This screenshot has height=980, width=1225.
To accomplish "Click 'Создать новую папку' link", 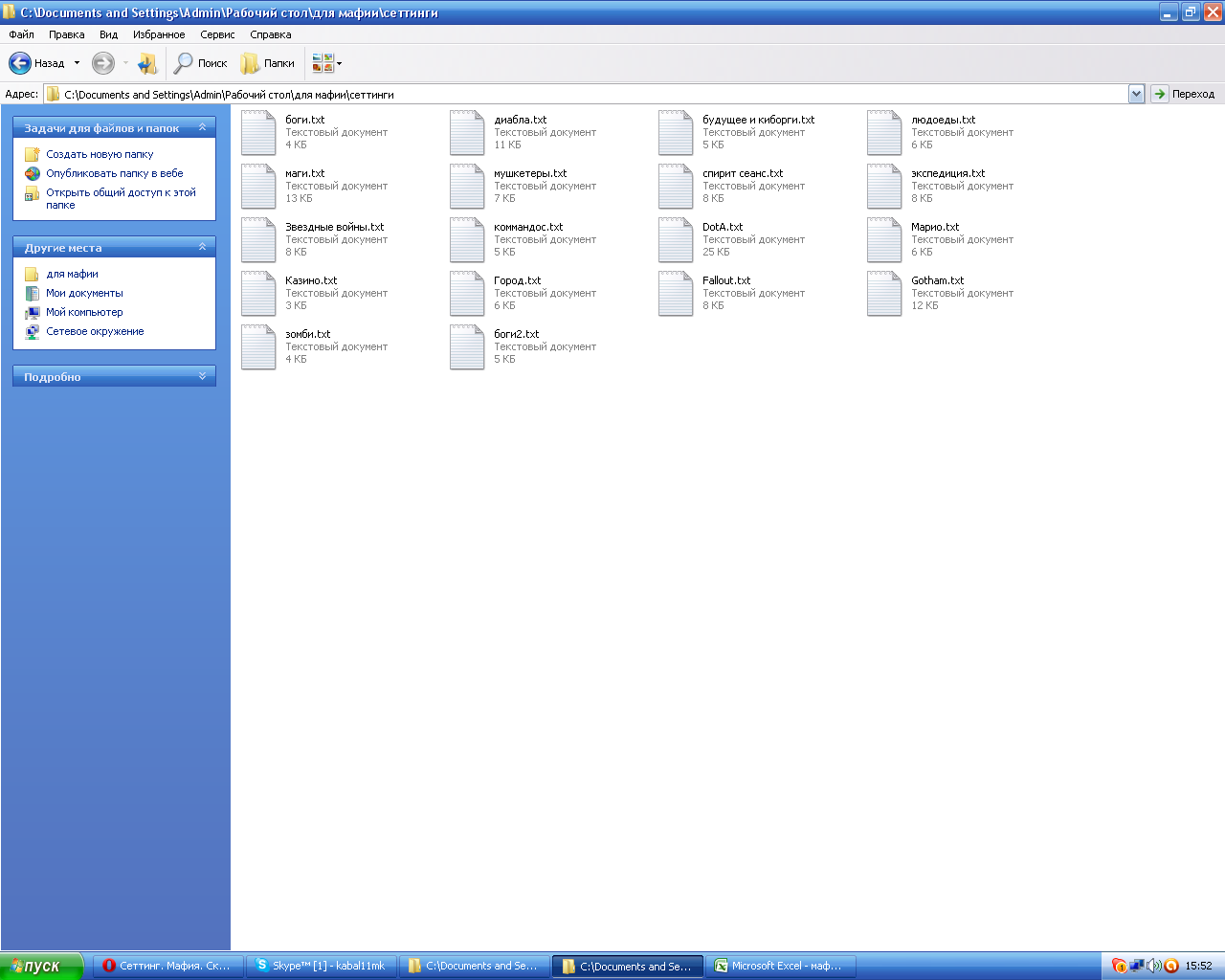I will tap(100, 154).
